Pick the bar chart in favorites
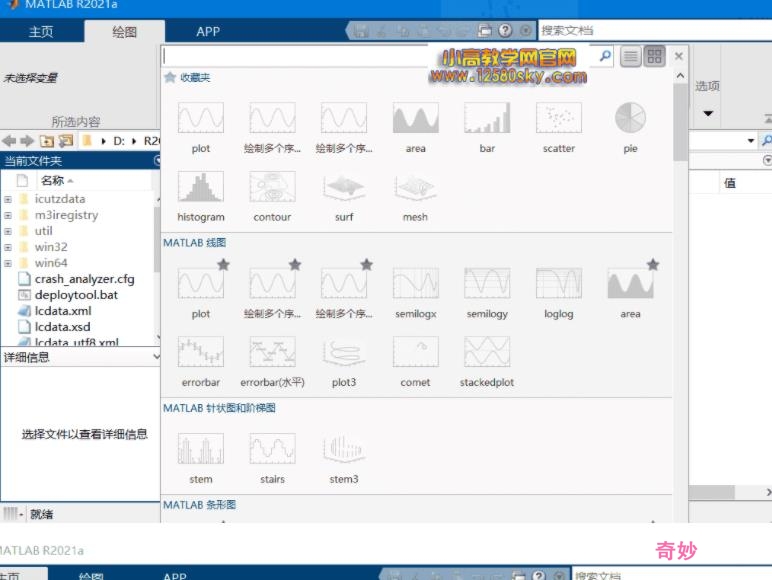Viewport: 772px width, 580px height. [x=487, y=127]
